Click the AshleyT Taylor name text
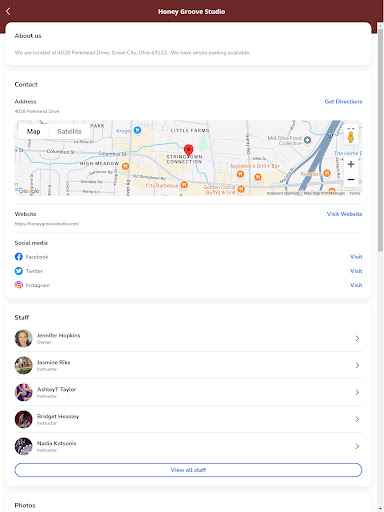Image resolution: width=384 pixels, height=512 pixels. 56,389
